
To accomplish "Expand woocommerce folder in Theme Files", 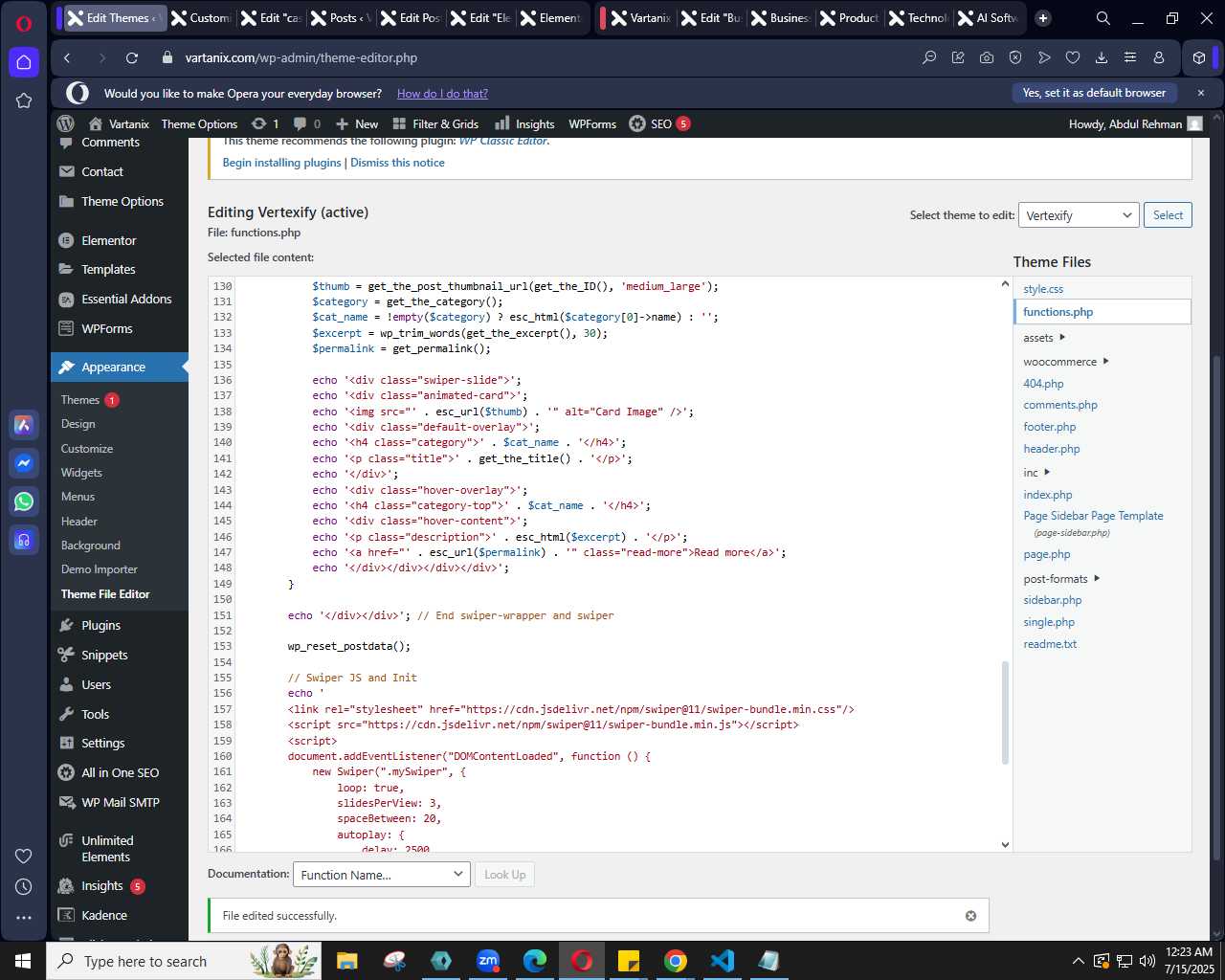I will [x=1065, y=362].
